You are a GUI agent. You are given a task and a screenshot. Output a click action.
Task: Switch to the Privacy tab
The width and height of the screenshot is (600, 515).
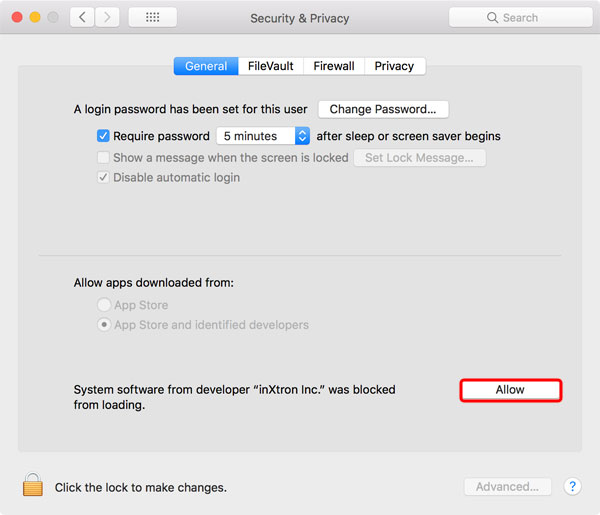click(x=394, y=66)
